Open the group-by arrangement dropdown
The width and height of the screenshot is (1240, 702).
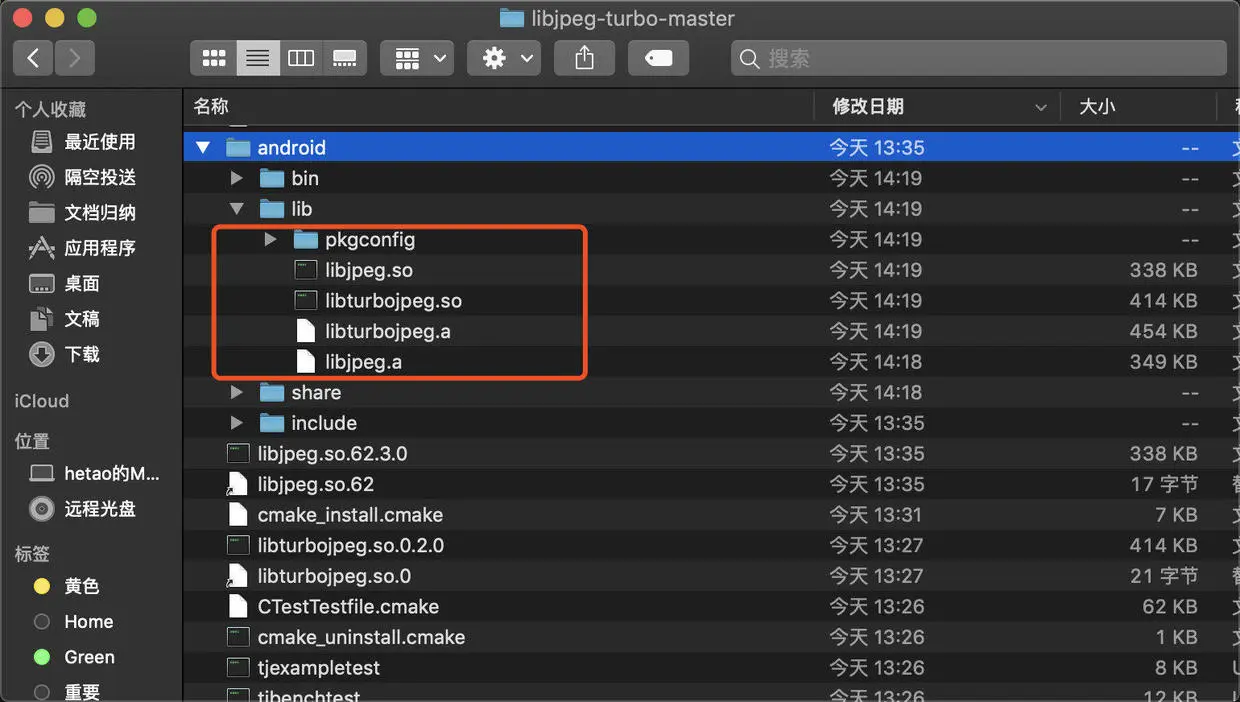417,58
